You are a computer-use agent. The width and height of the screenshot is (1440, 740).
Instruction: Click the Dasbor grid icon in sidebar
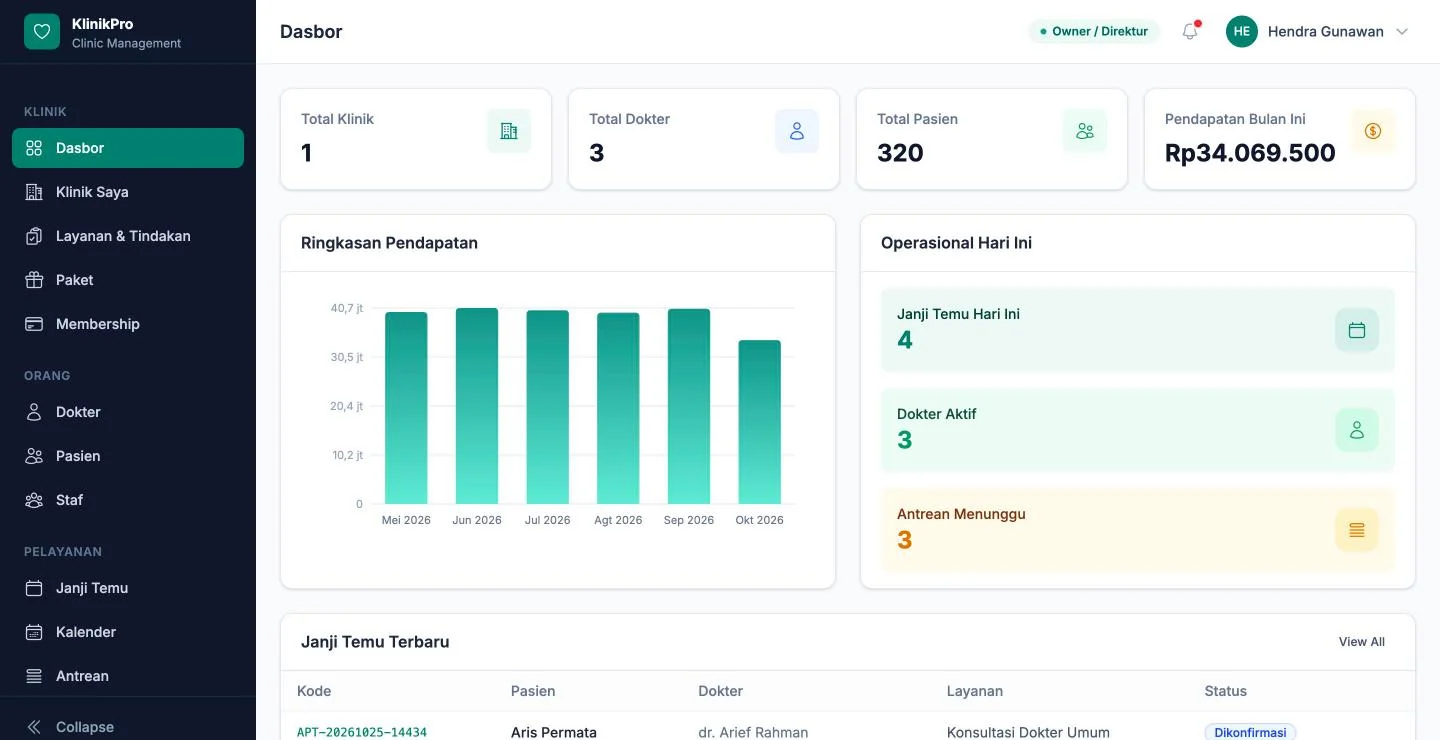34,148
